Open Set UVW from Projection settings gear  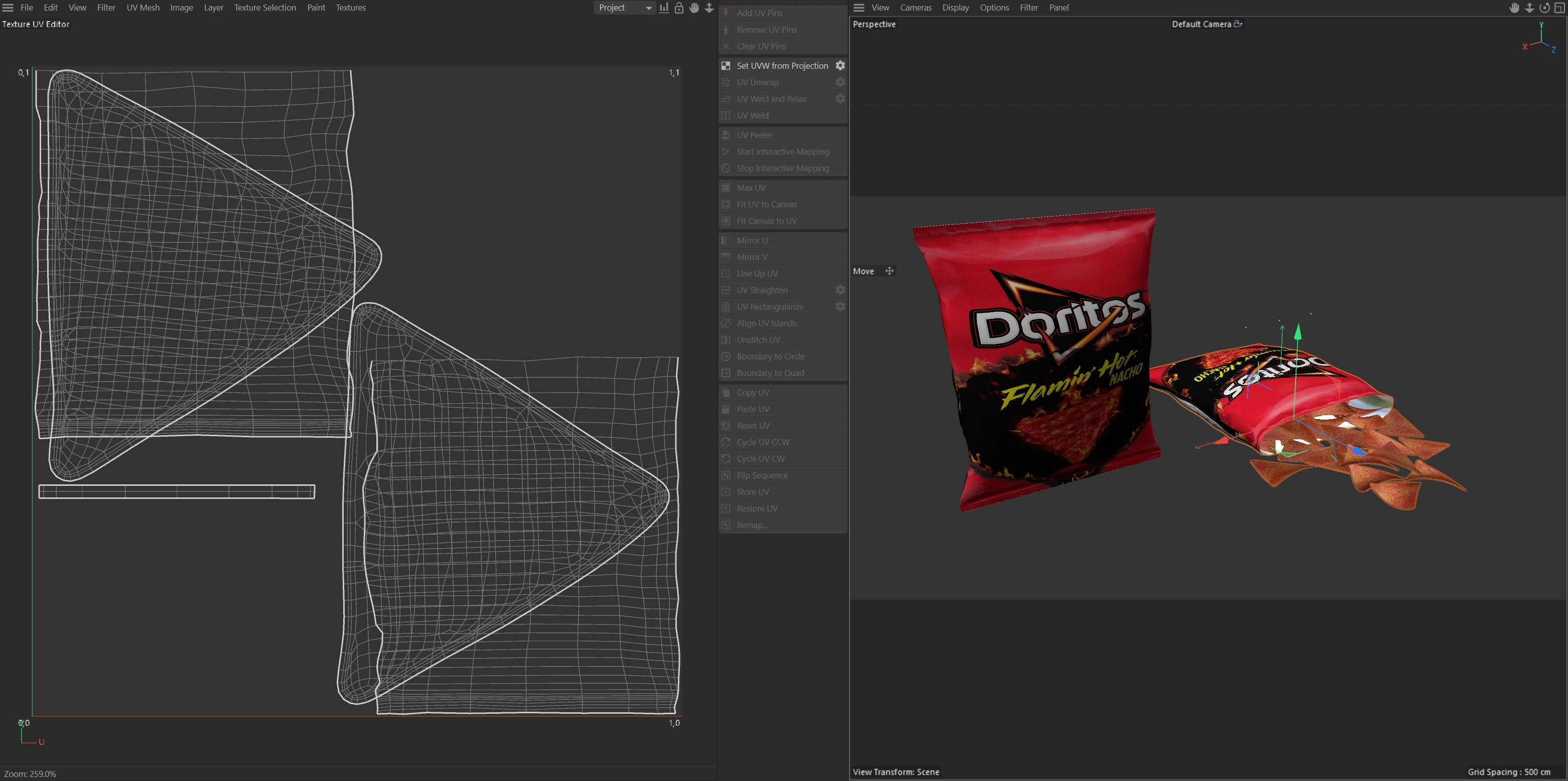coord(840,65)
